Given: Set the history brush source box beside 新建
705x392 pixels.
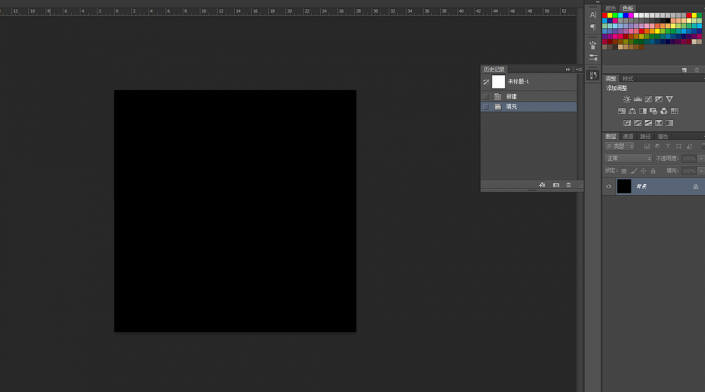Looking at the screenshot, I should point(486,96).
